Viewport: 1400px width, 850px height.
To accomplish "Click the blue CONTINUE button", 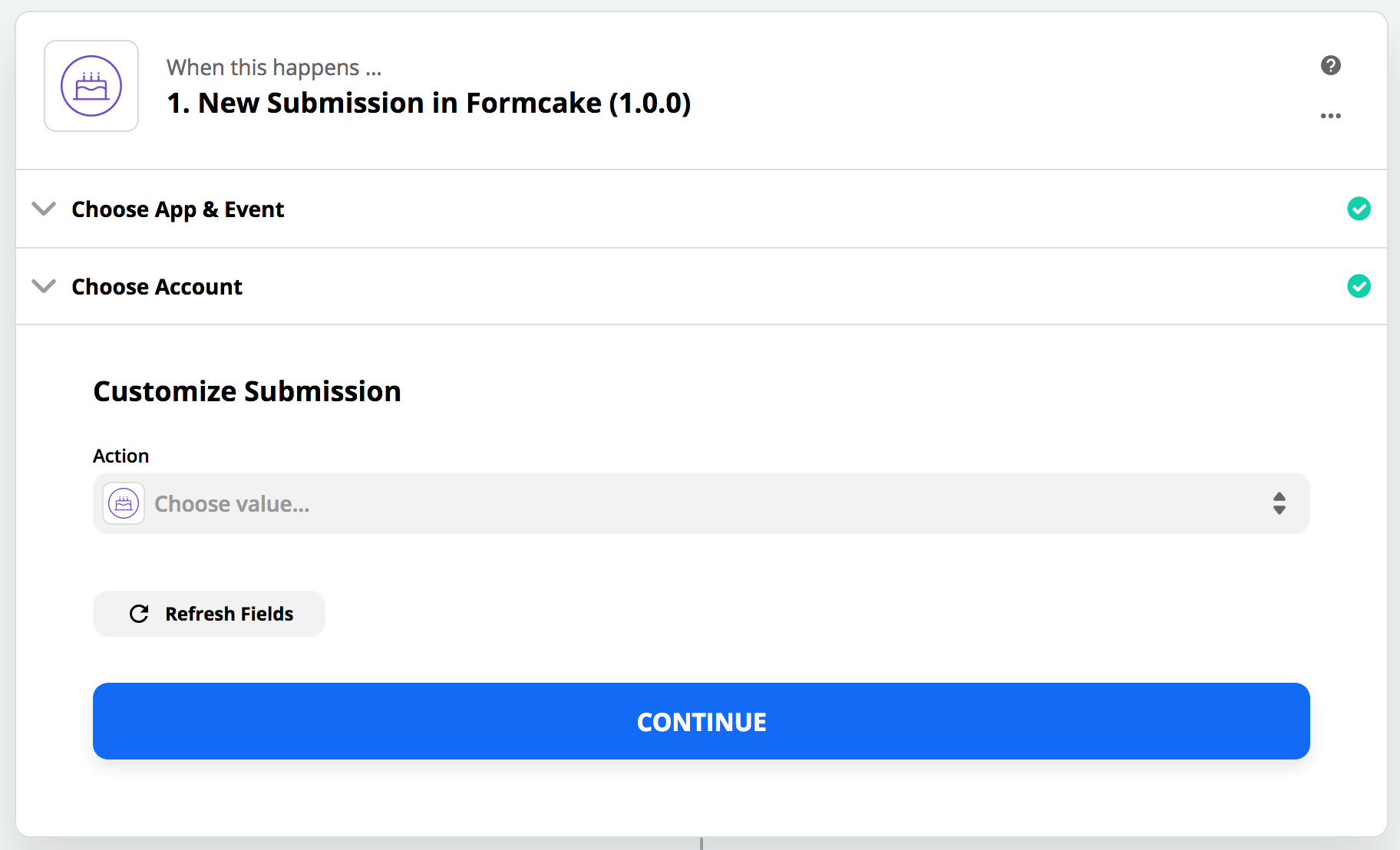I will (x=702, y=721).
